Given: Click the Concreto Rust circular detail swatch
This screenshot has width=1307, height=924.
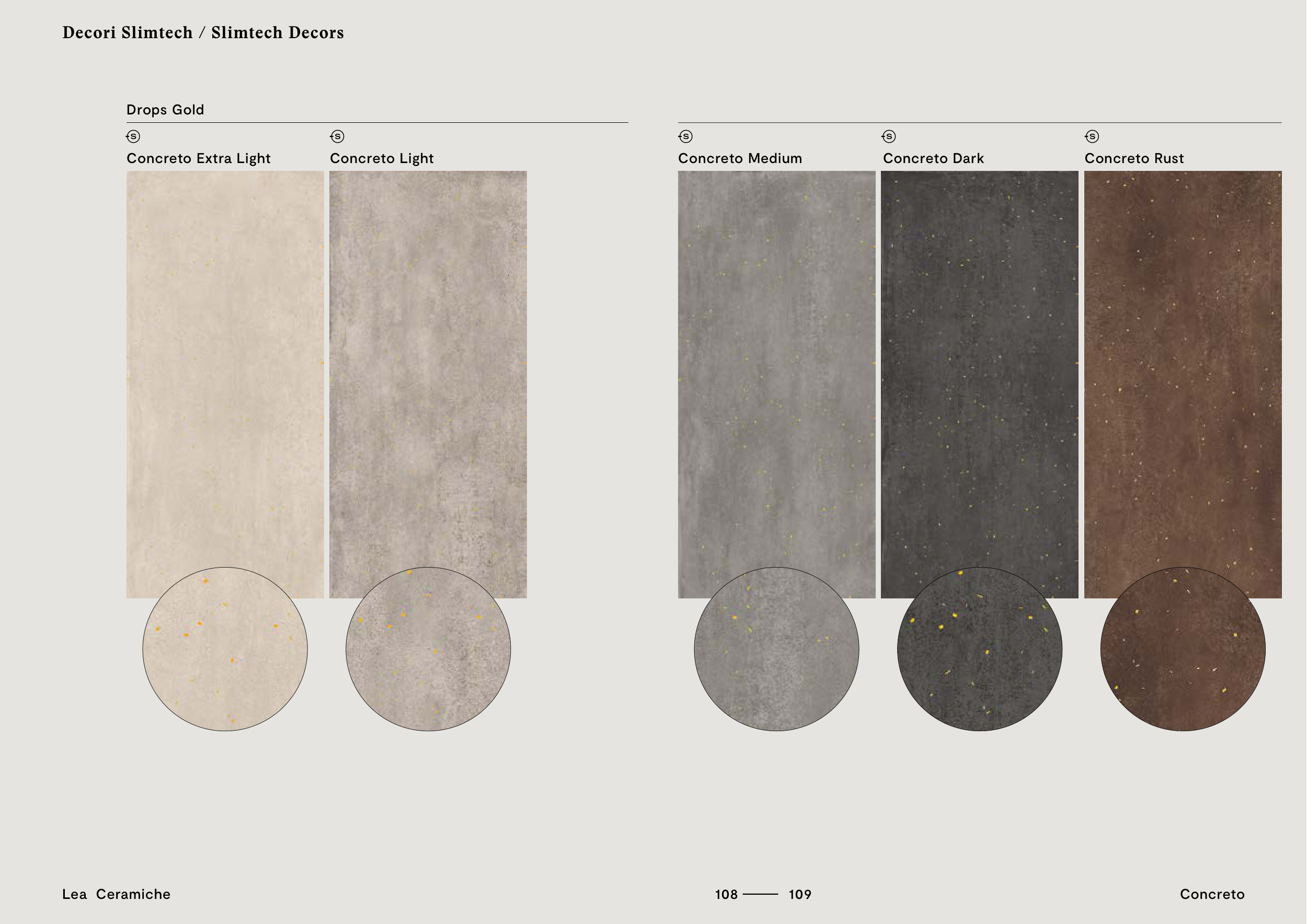Looking at the screenshot, I should coord(1183,649).
